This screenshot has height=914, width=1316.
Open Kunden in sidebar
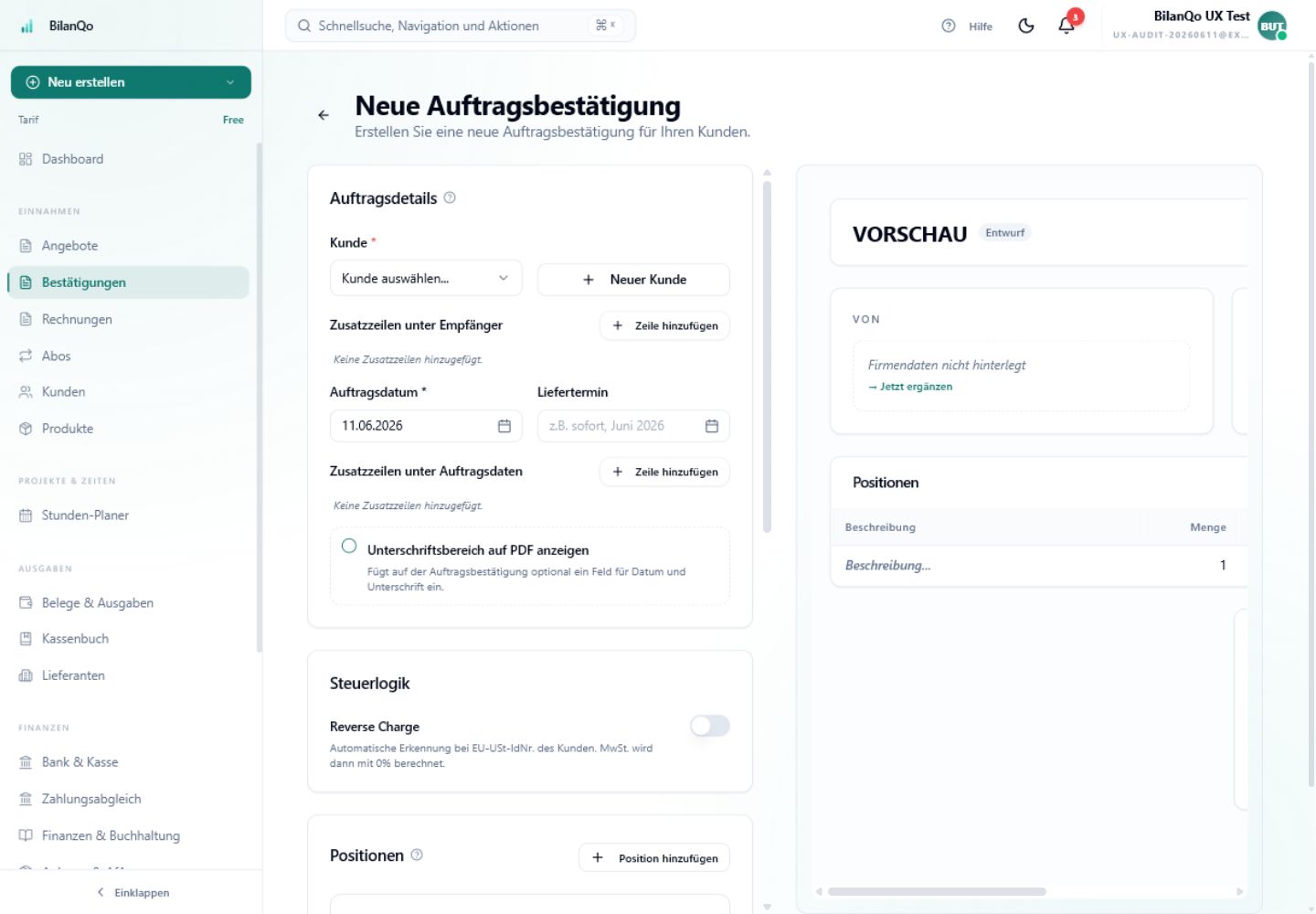(129, 392)
